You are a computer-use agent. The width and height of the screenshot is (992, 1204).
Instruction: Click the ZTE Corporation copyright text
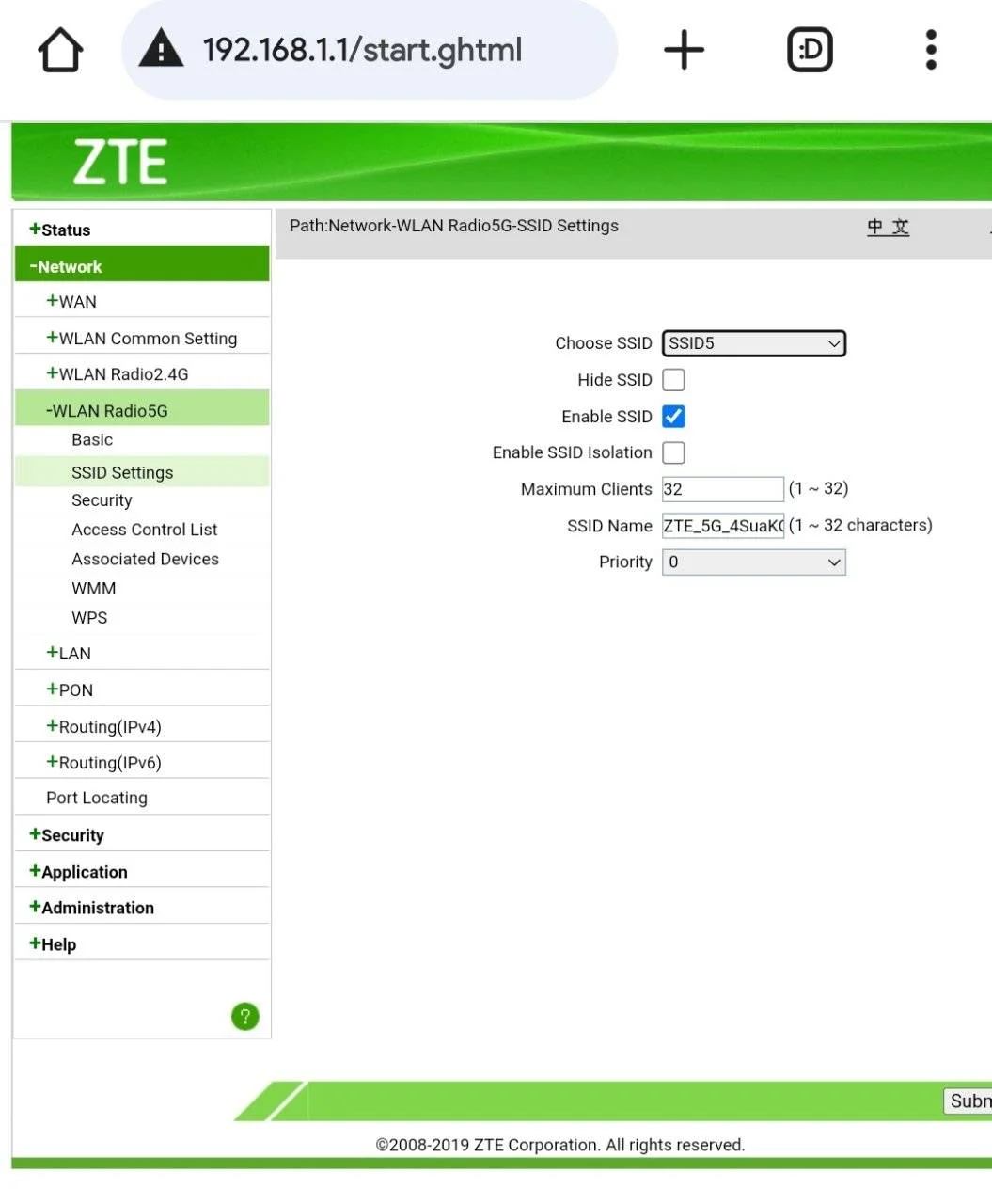[560, 1145]
